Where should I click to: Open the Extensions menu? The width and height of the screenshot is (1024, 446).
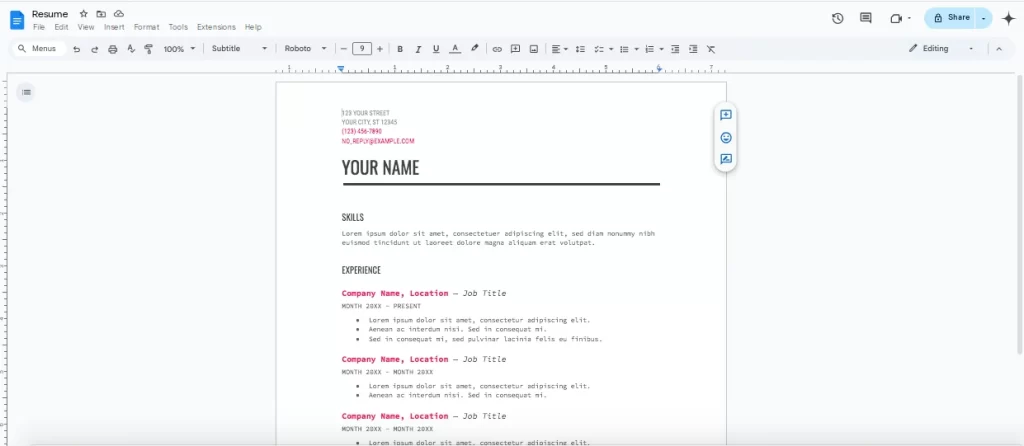216,27
